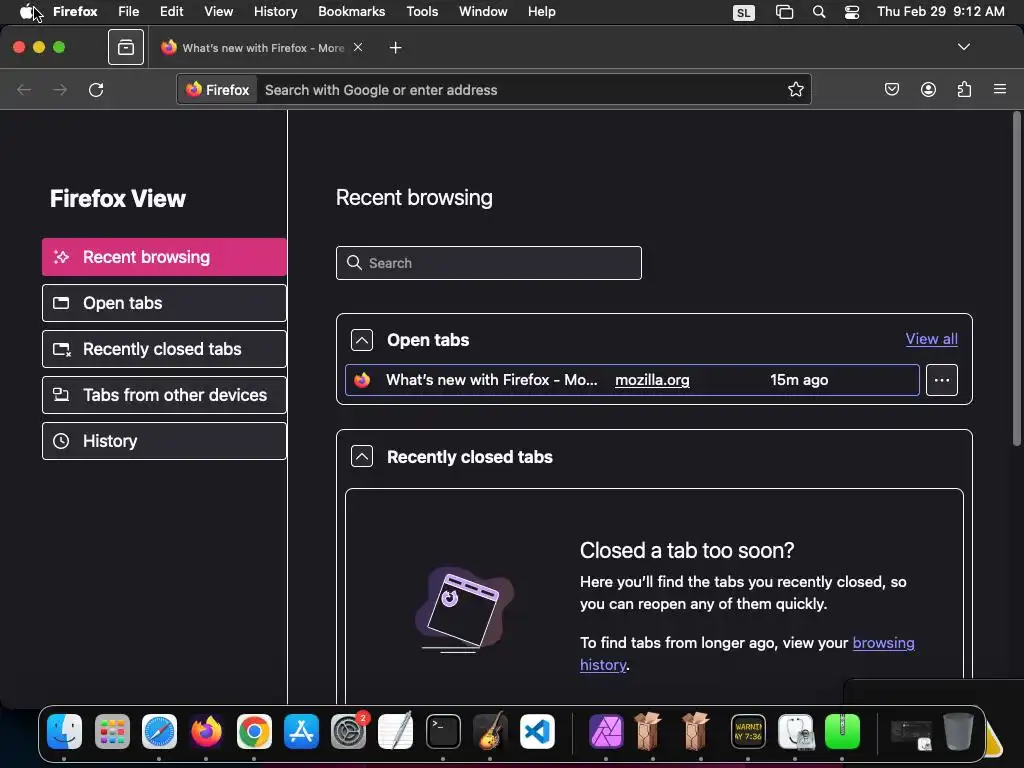Open the mozilla.org link

pos(652,380)
